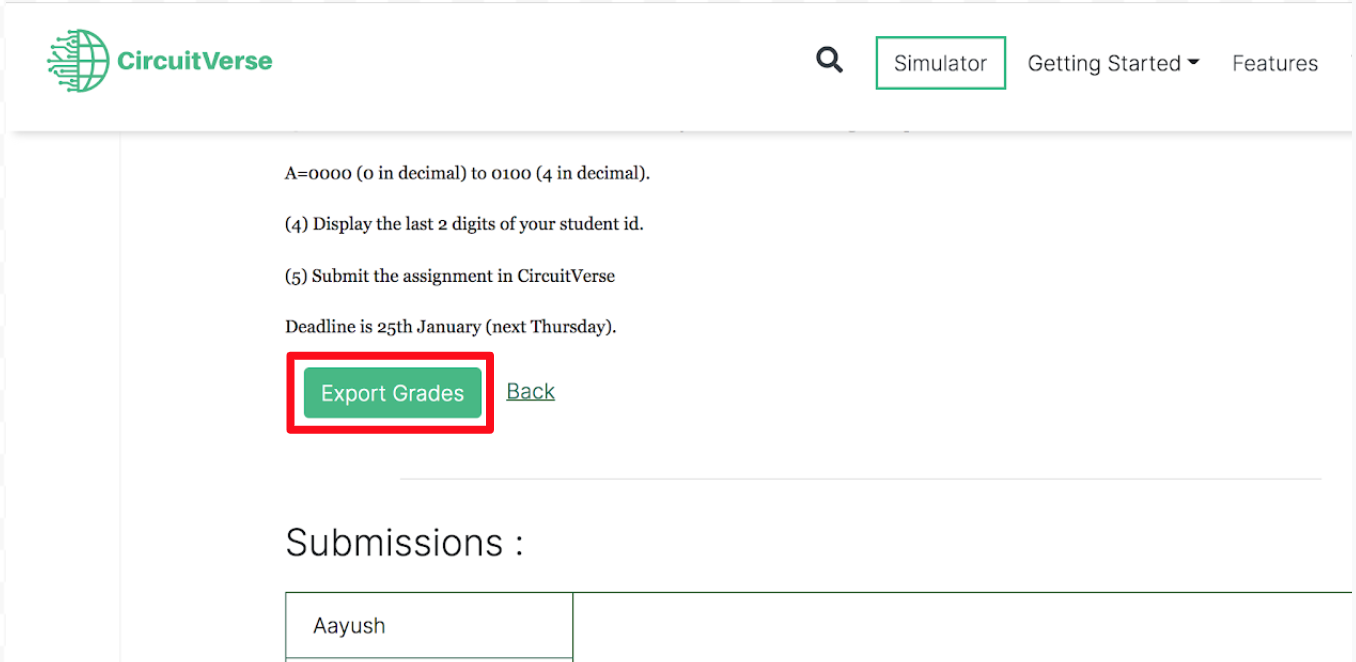Launch the Simulator from the navbar
The height and width of the screenshot is (662, 1356).
click(940, 63)
